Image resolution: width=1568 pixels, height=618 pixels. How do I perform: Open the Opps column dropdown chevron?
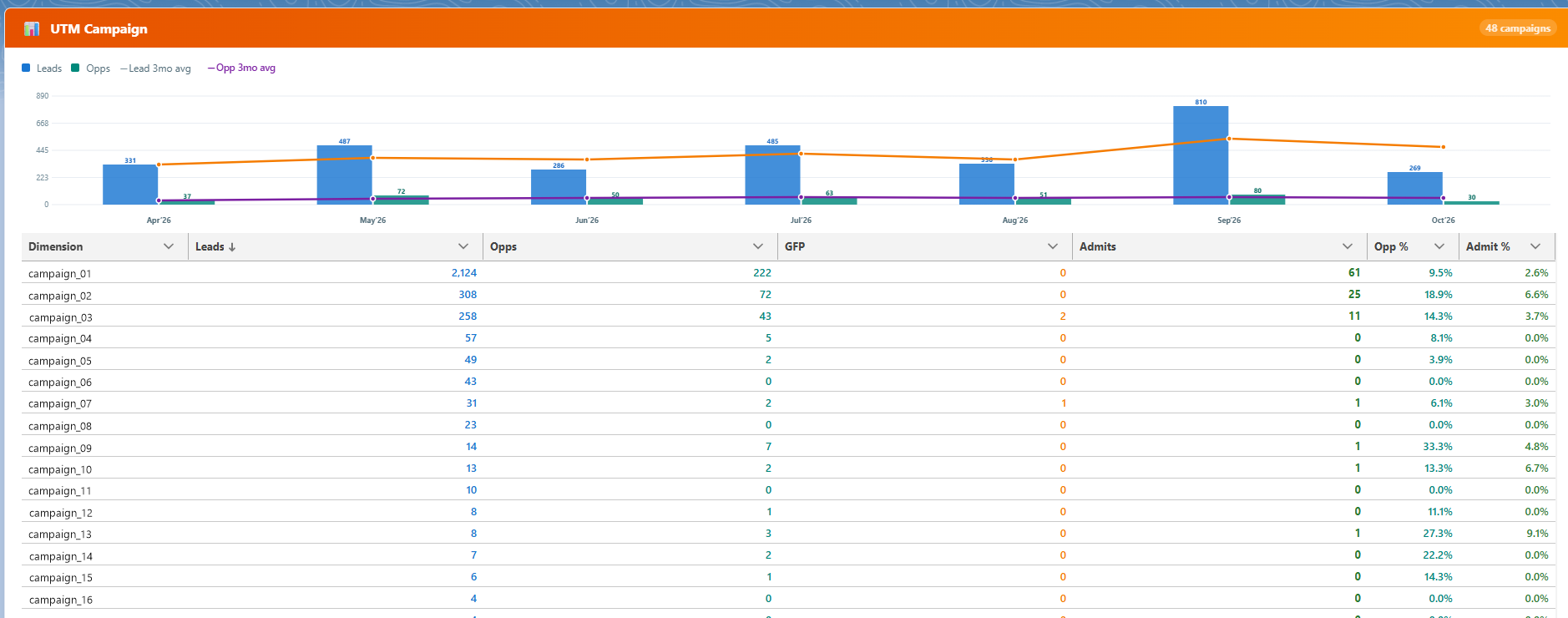pos(758,246)
